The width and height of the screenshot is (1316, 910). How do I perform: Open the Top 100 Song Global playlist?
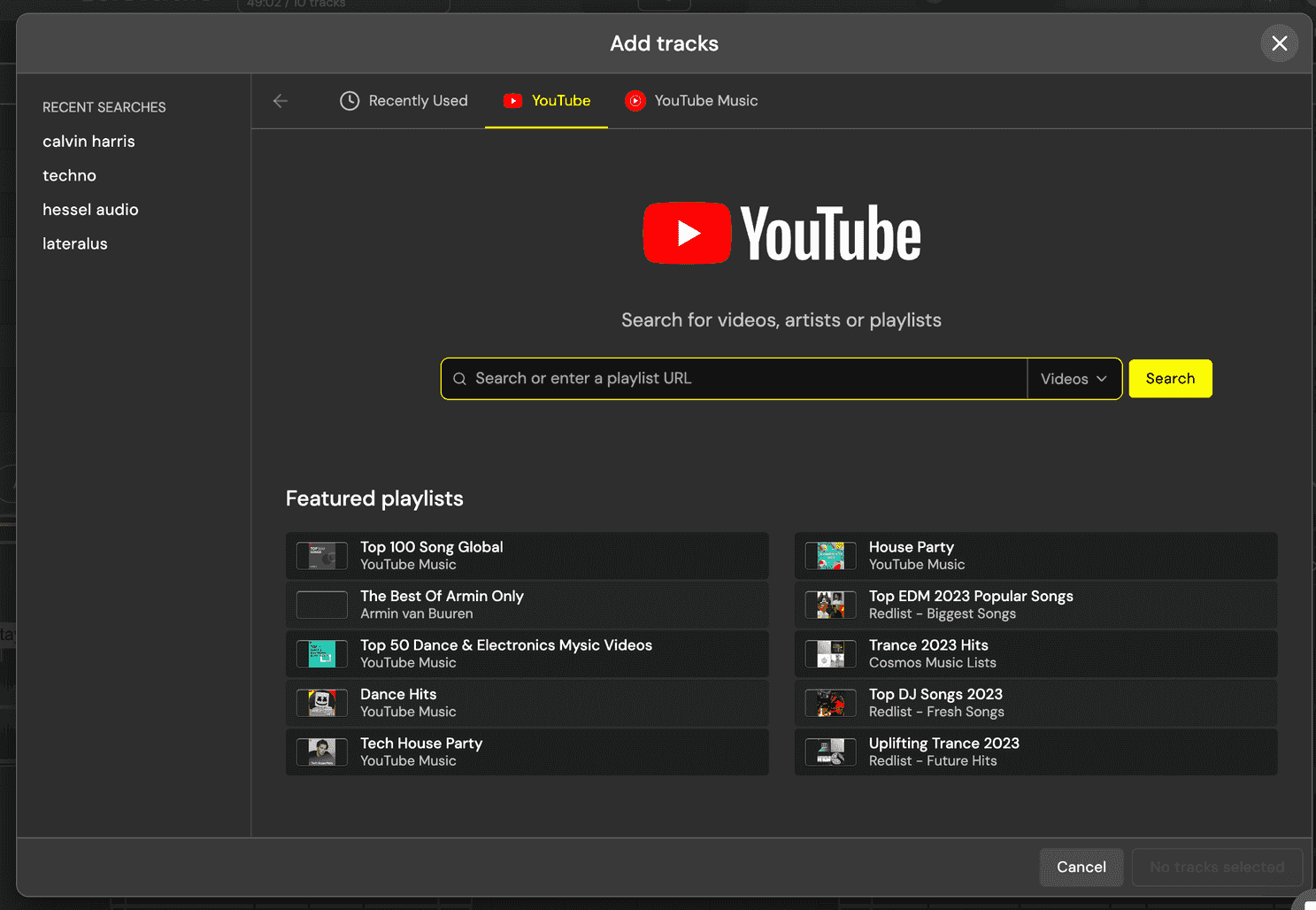pyautogui.click(x=527, y=556)
